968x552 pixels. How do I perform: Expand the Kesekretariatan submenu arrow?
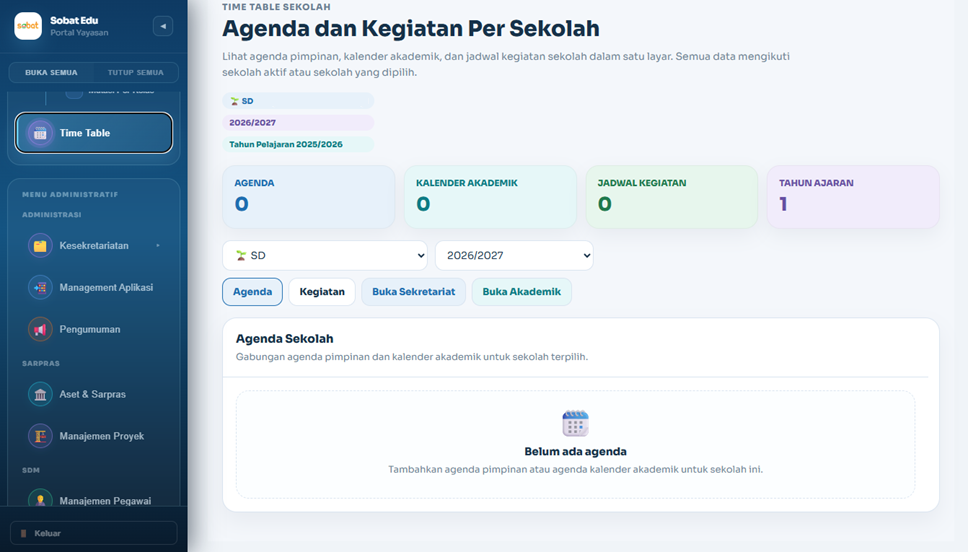(158, 245)
